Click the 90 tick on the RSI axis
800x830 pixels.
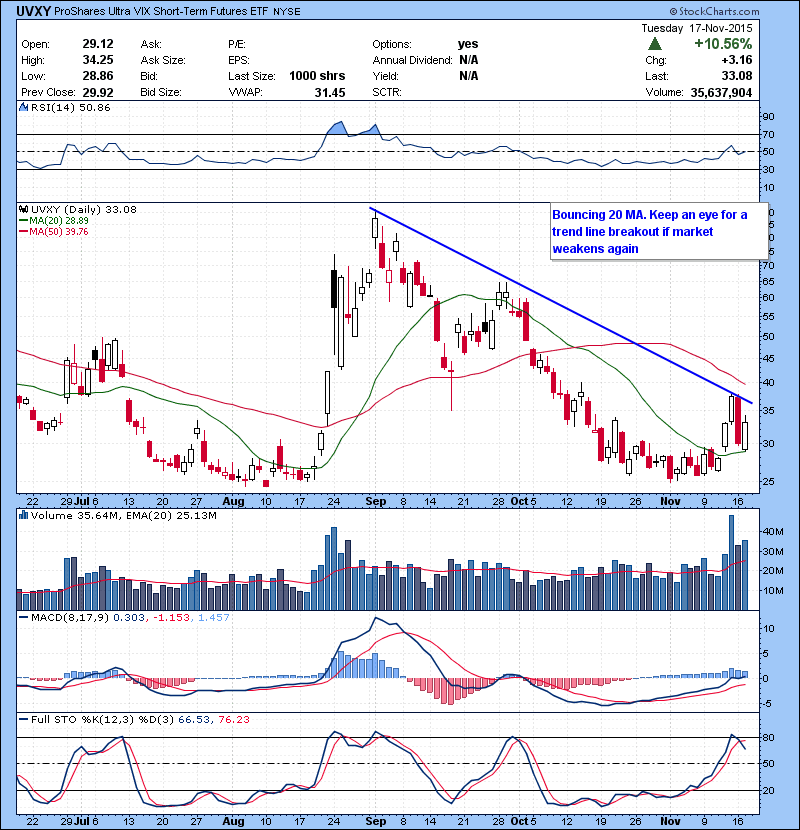coord(768,116)
